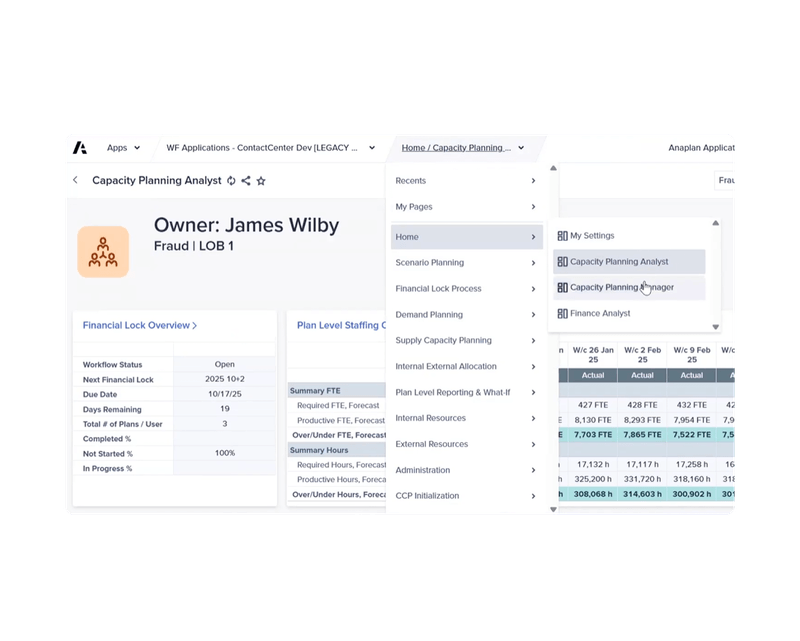Open the Financial Lock Overview link
Screen dimensions: 800x641
coord(140,325)
